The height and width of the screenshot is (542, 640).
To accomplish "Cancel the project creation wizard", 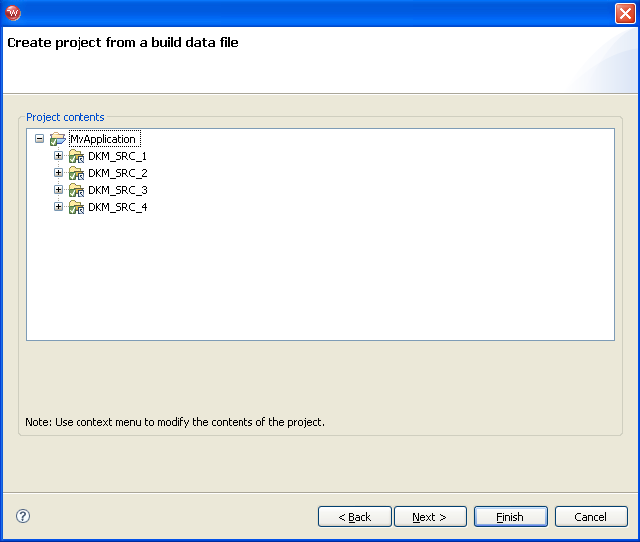I will click(591, 517).
